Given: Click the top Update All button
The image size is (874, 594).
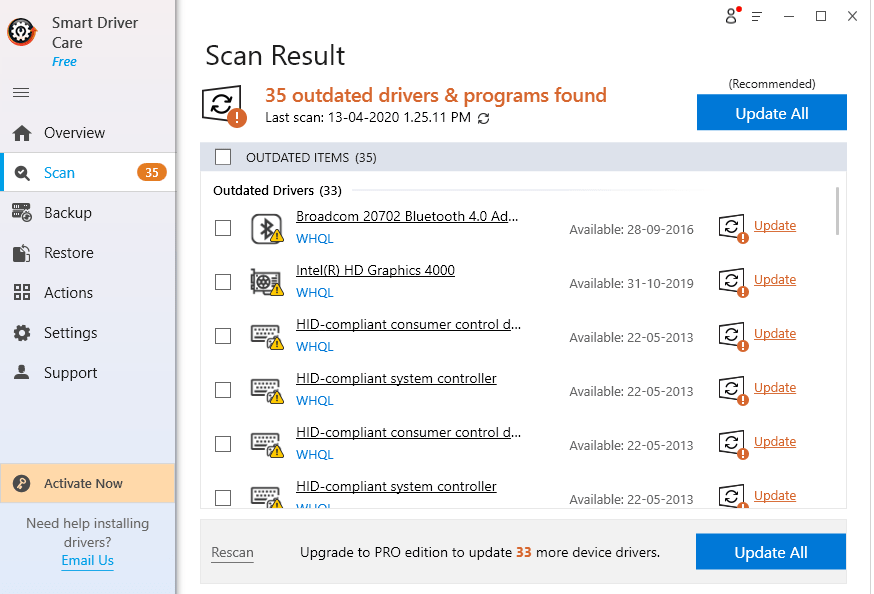Looking at the screenshot, I should [771, 113].
